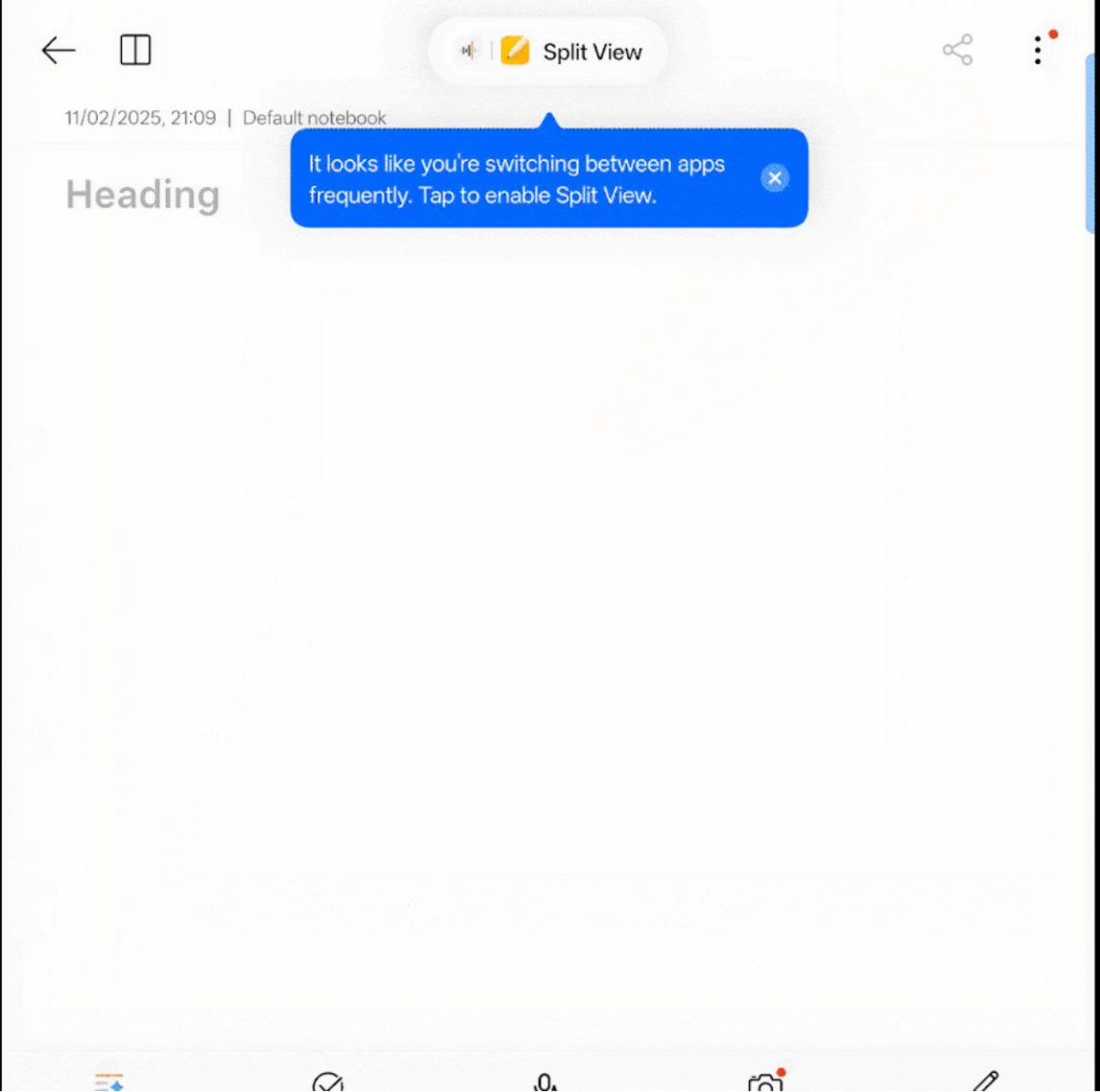Screen dimensions: 1100x1092
Task: Focus the Heading title field
Action: [x=143, y=195]
